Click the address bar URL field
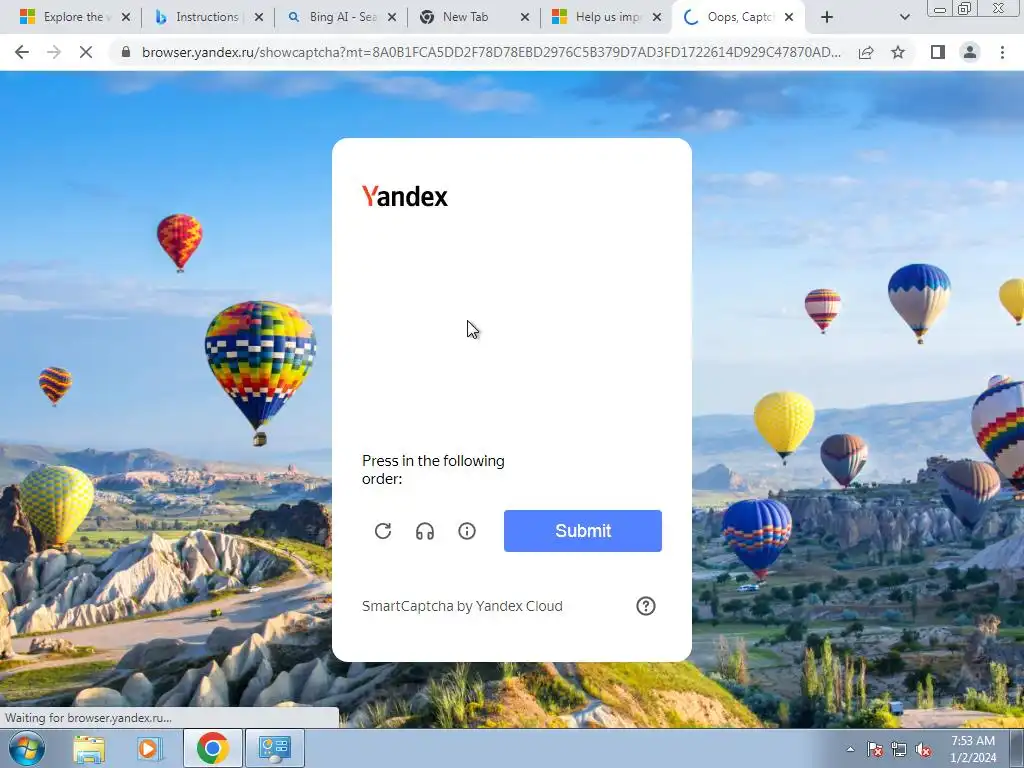This screenshot has width=1024, height=768. click(490, 52)
